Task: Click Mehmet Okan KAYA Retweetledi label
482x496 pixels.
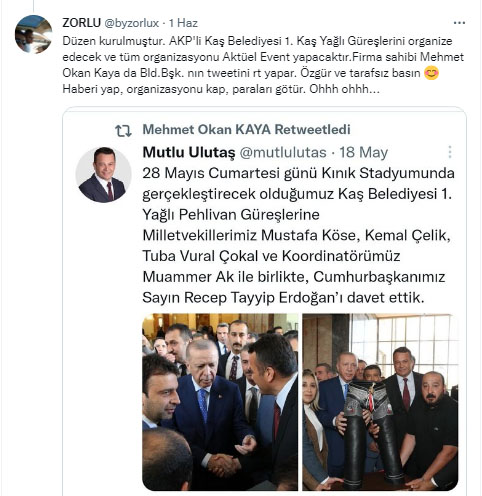Action: [x=246, y=129]
